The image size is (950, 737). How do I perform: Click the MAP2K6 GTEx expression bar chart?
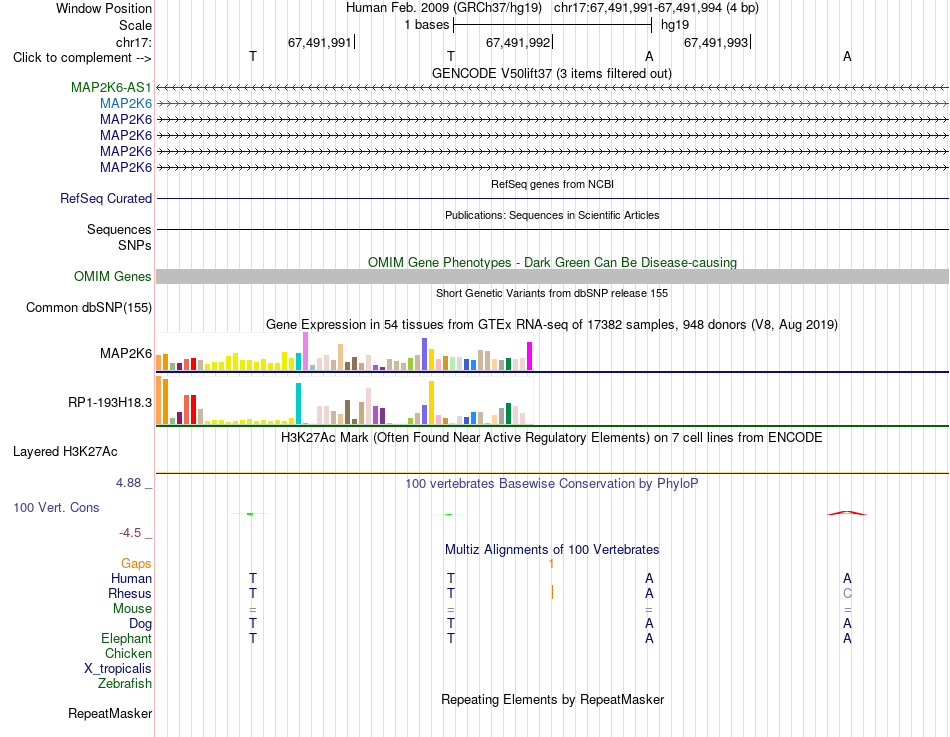click(344, 352)
